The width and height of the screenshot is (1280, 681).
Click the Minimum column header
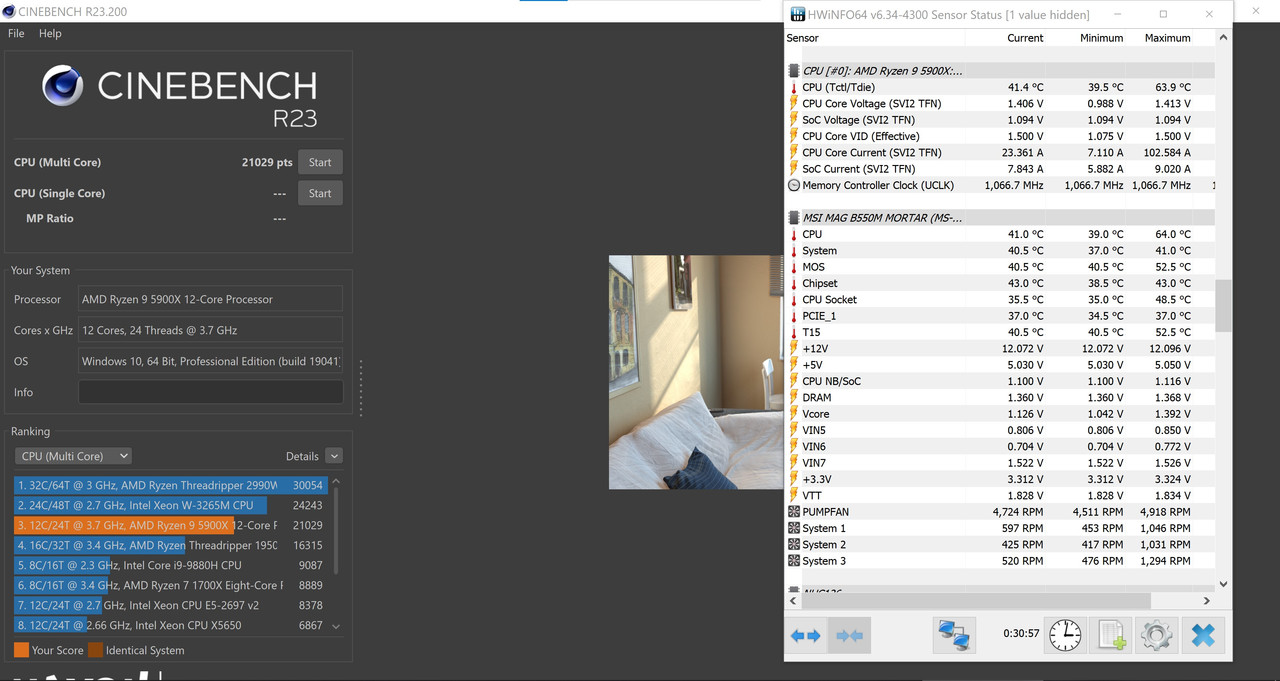tap(1101, 38)
